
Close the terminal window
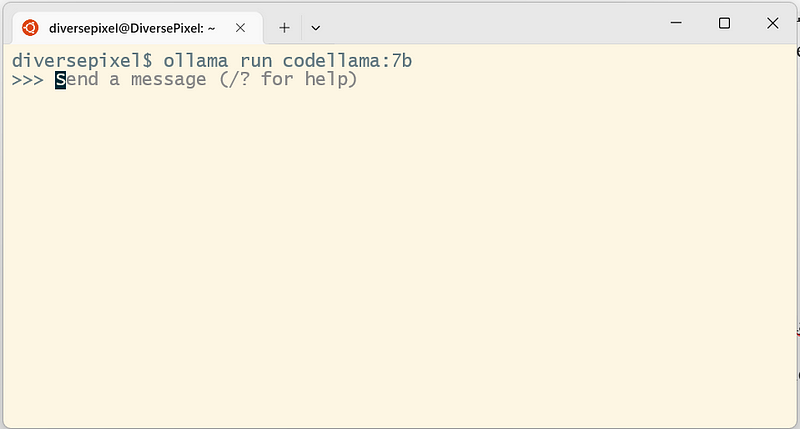(x=772, y=23)
